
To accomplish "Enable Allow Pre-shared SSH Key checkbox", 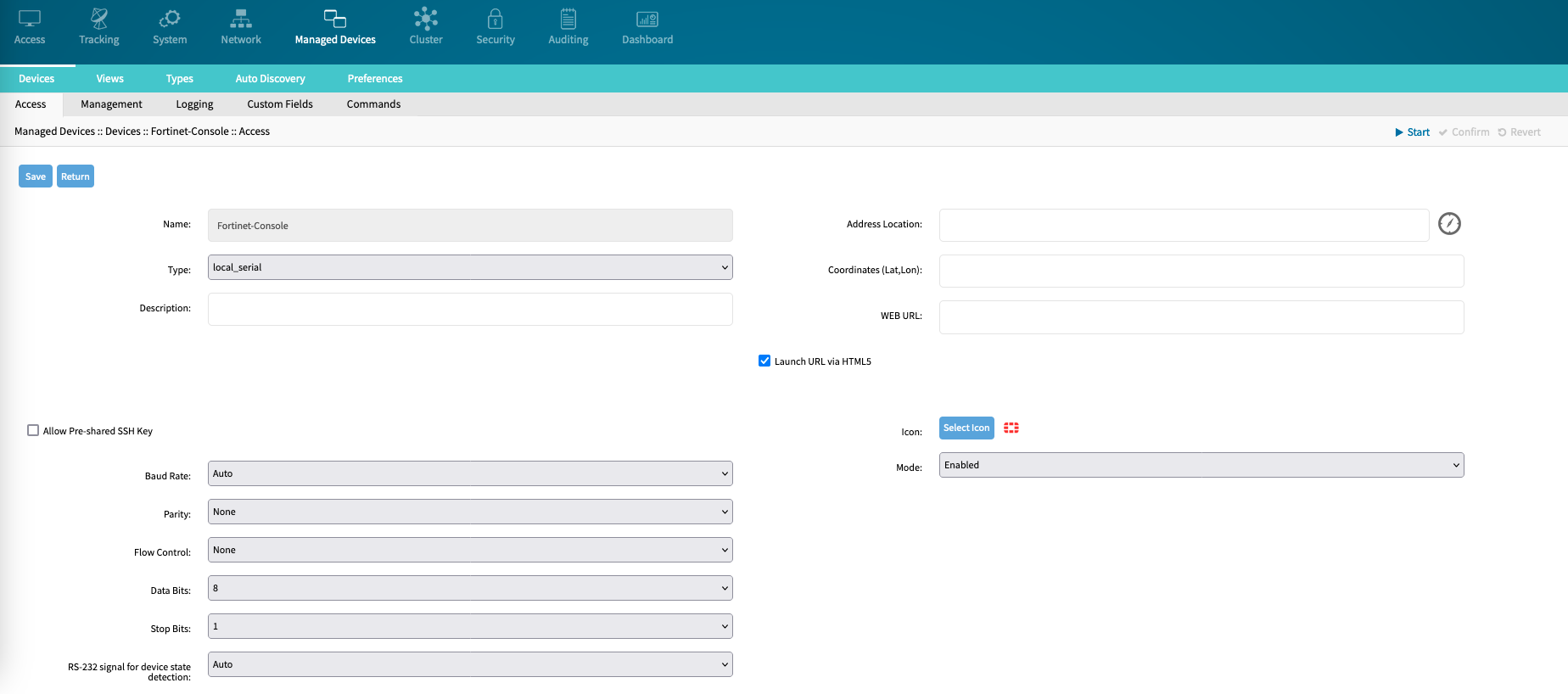I will pyautogui.click(x=33, y=430).
